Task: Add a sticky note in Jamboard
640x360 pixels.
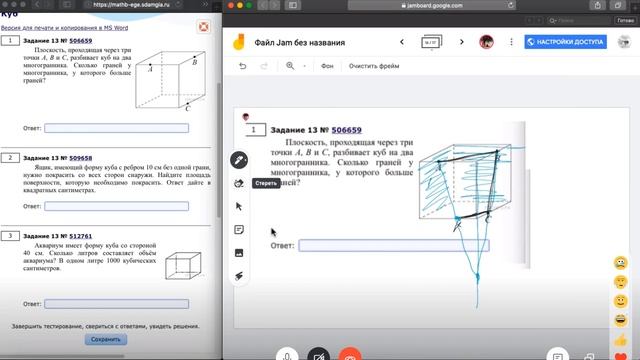Action: (239, 229)
